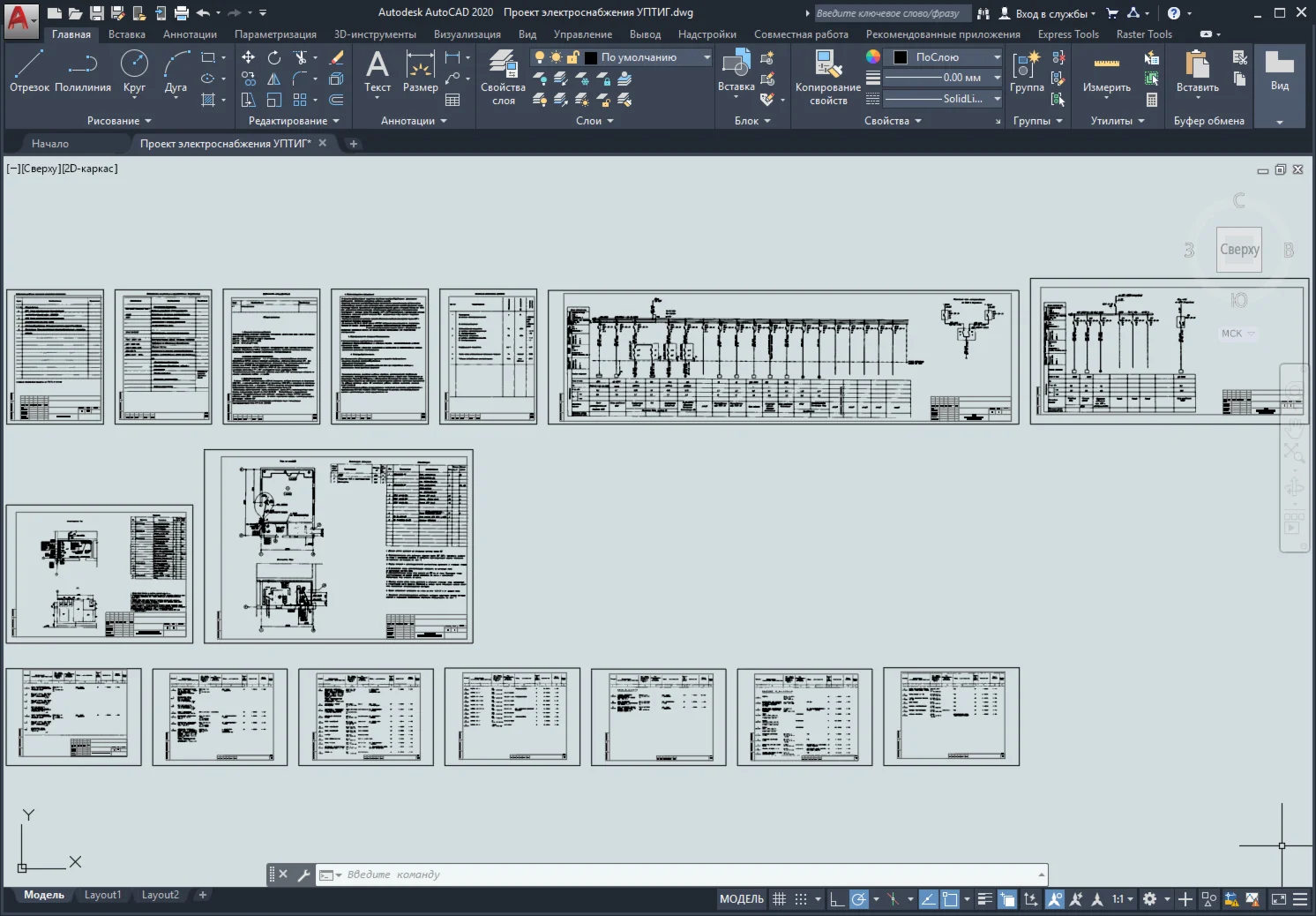Toggle lineweight display in status bar

pyautogui.click(x=985, y=899)
